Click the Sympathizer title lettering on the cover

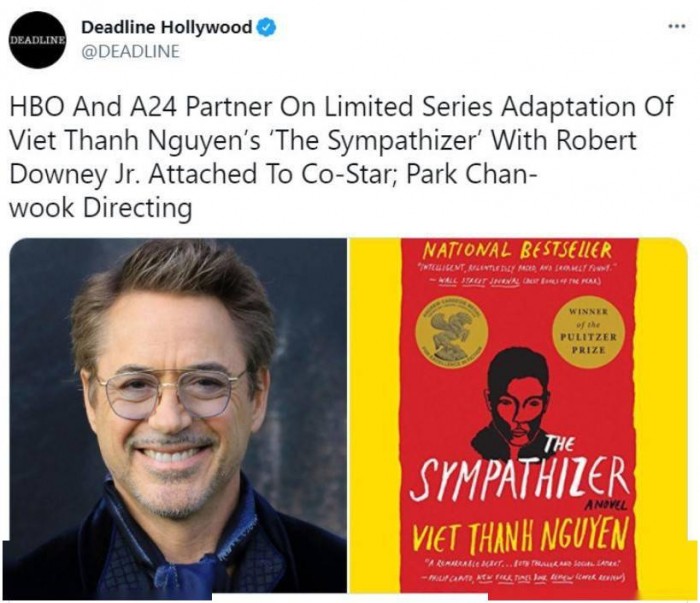tap(519, 476)
